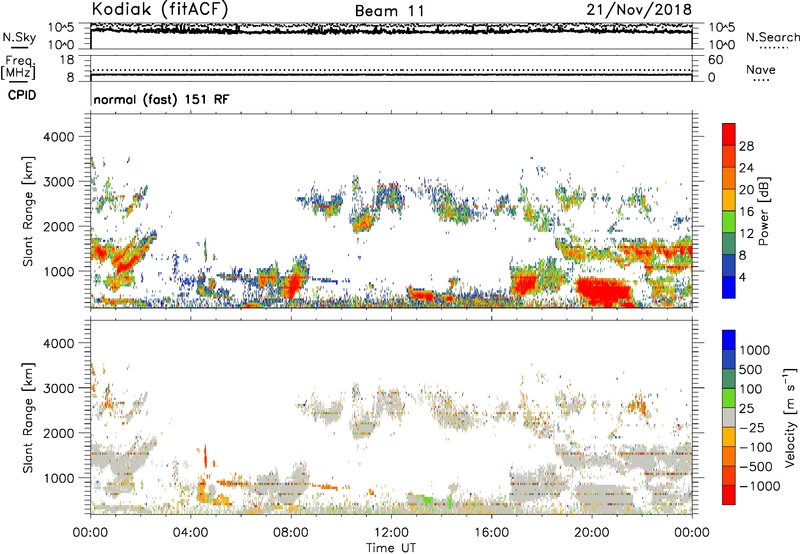Click the 'normal (fast) 151 RF' text
This screenshot has width=800, height=554.
point(161,99)
